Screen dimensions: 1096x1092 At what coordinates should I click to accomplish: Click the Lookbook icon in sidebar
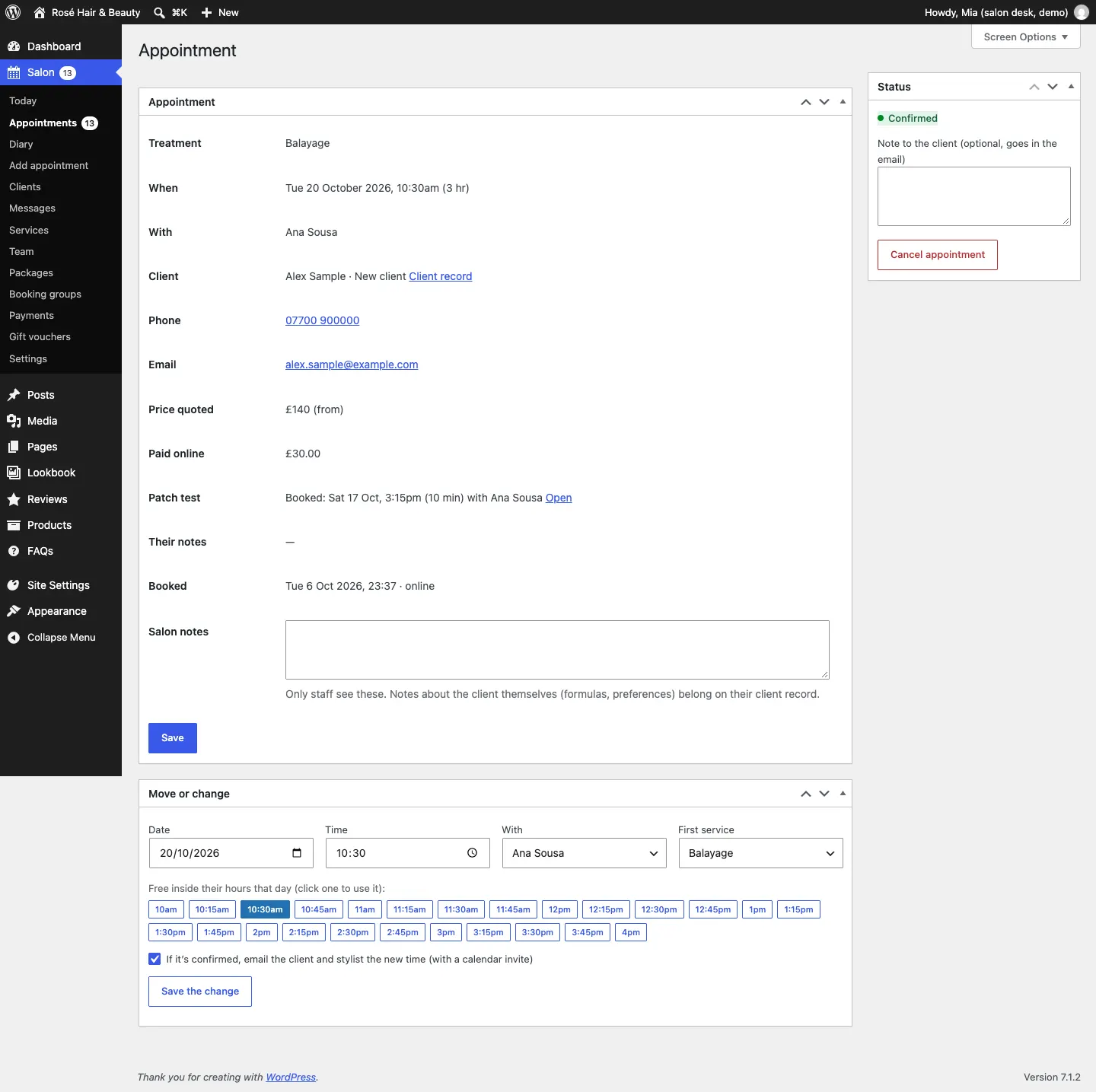[14, 473]
